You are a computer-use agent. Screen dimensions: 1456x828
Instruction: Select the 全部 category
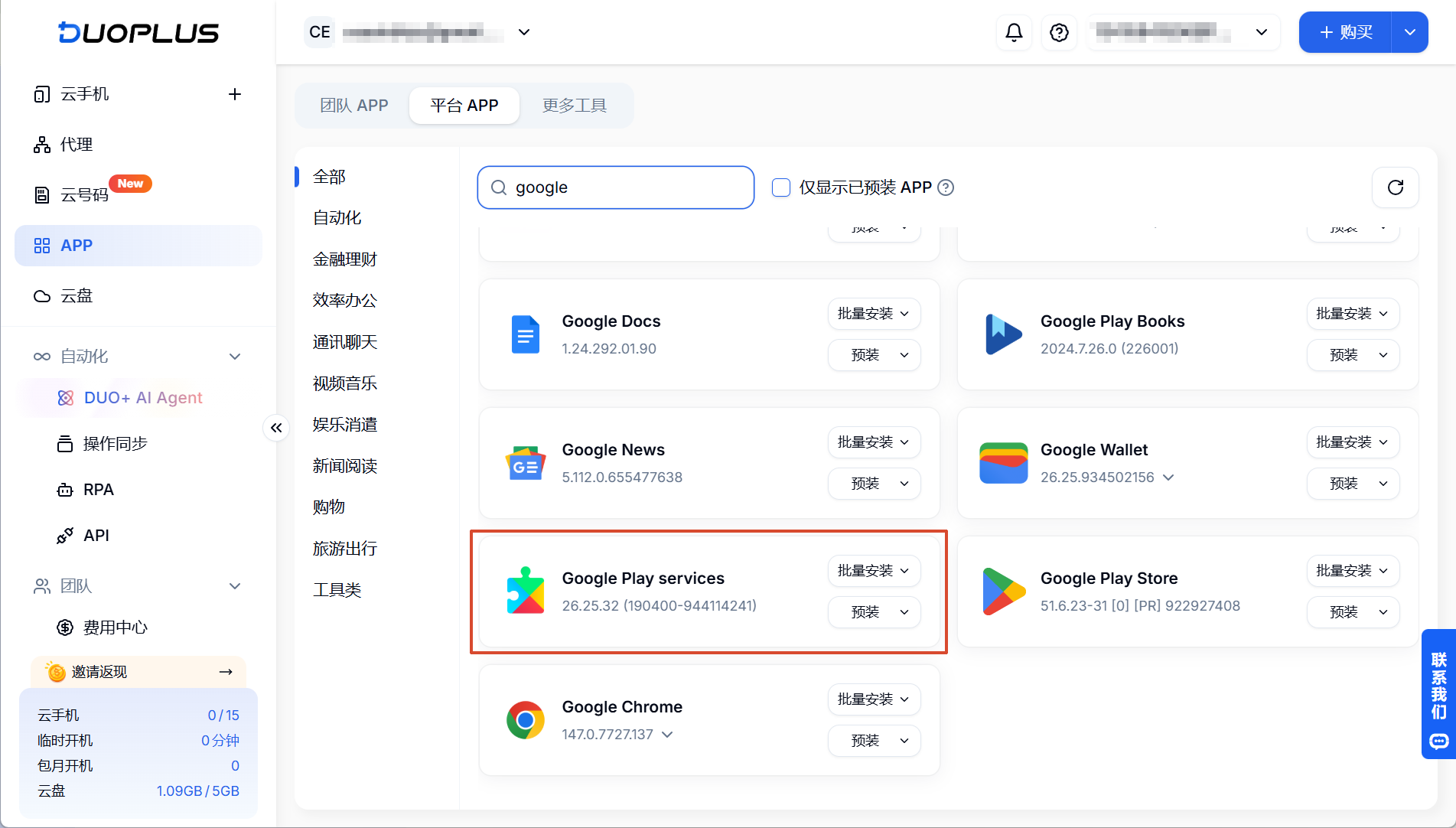click(x=329, y=177)
